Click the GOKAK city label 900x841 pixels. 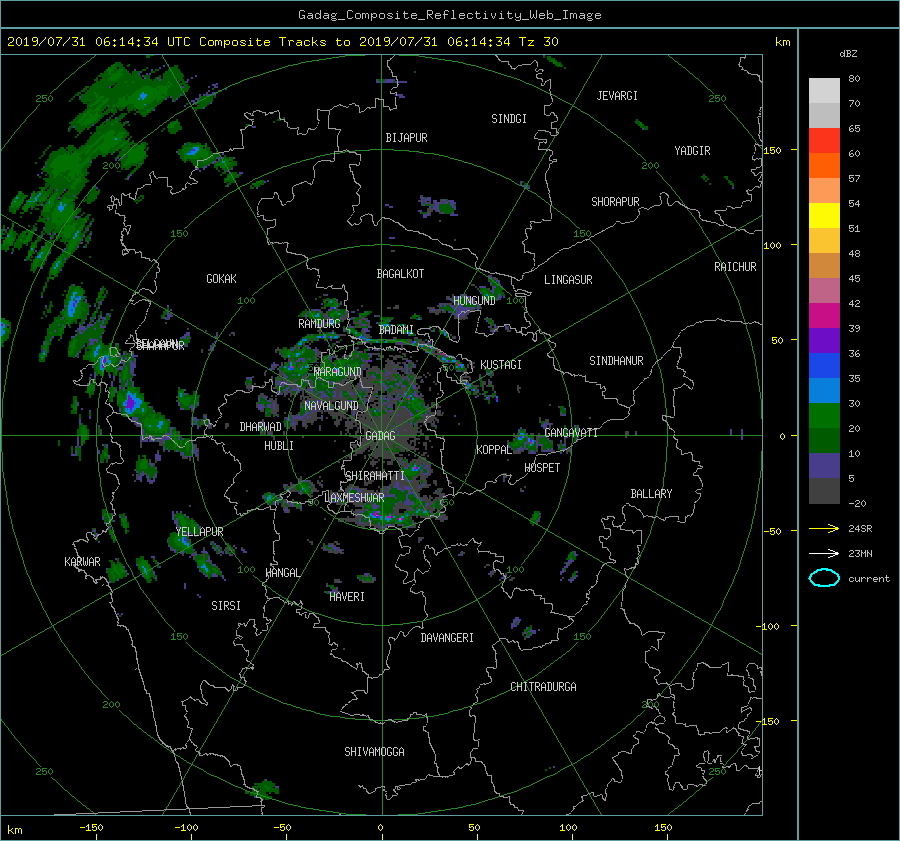pos(221,279)
